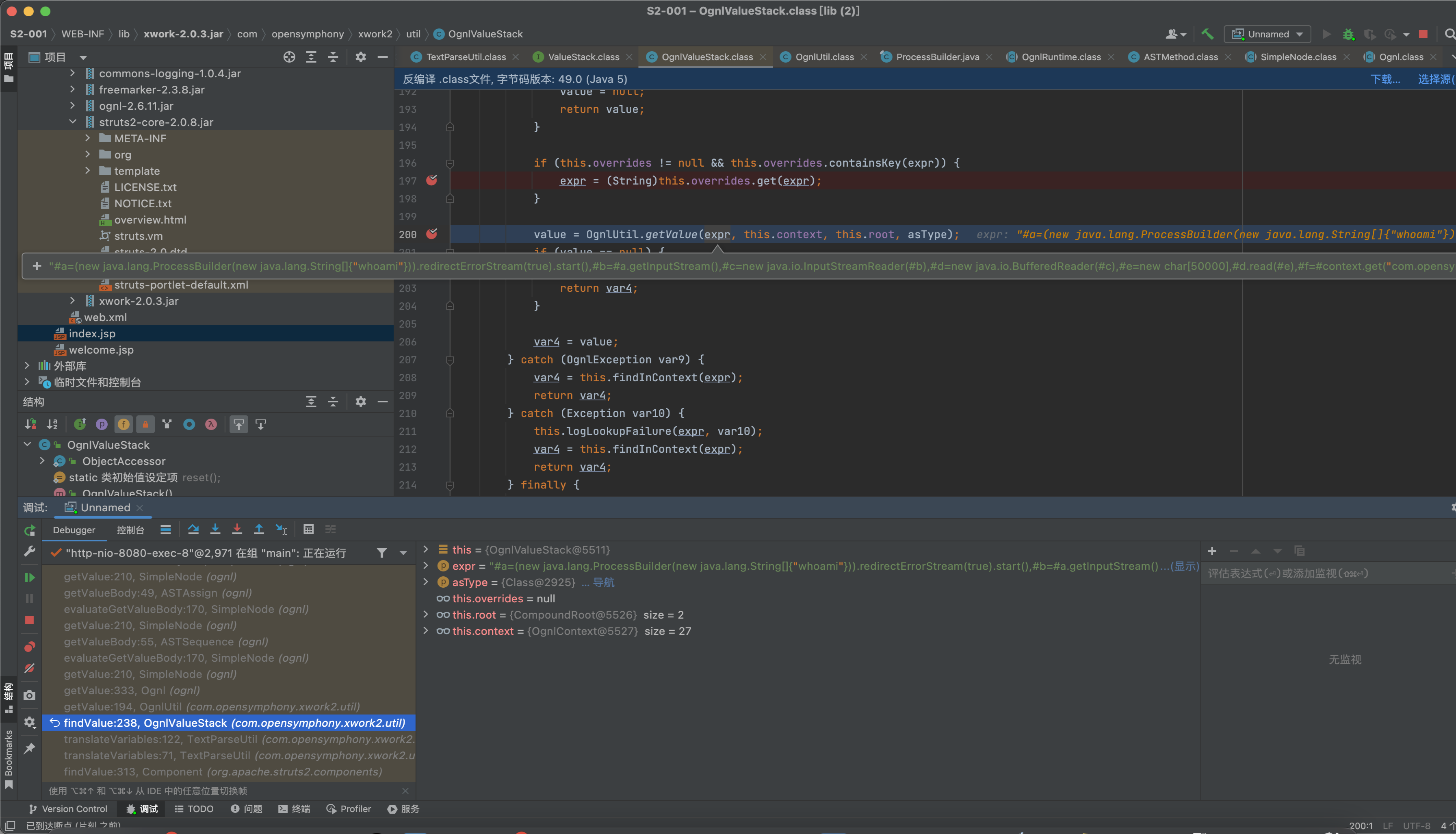Click add watch plus icon
1456x834 pixels.
point(1211,551)
